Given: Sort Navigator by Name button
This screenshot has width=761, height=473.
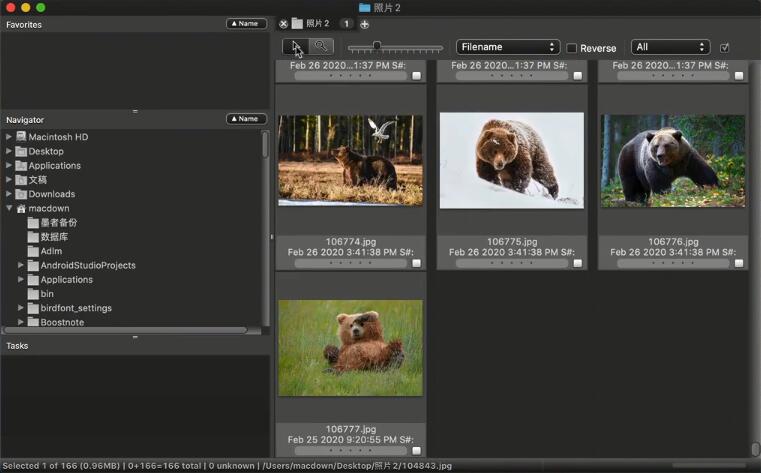Looking at the screenshot, I should pos(247,119).
